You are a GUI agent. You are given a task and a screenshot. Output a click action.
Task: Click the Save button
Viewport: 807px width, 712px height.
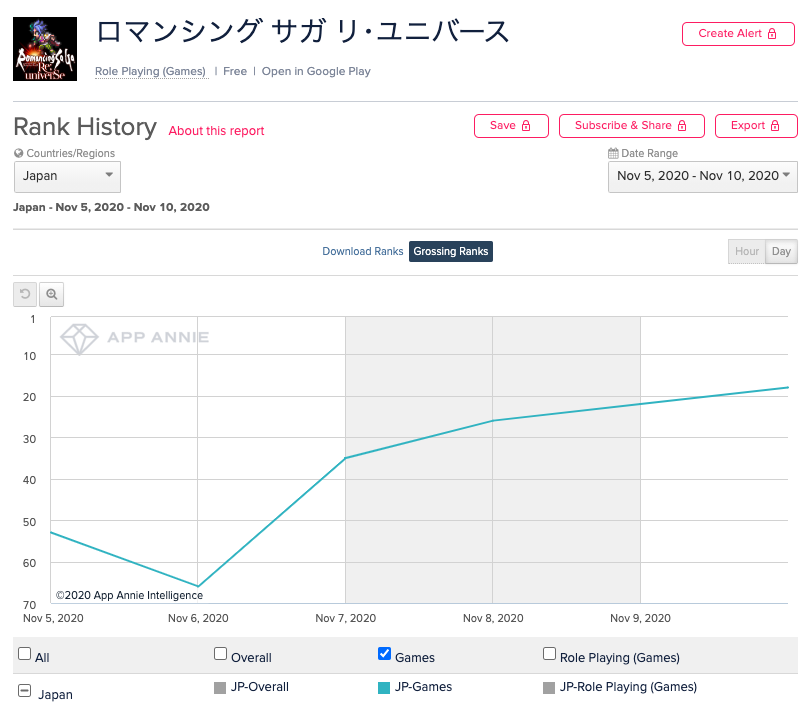511,126
